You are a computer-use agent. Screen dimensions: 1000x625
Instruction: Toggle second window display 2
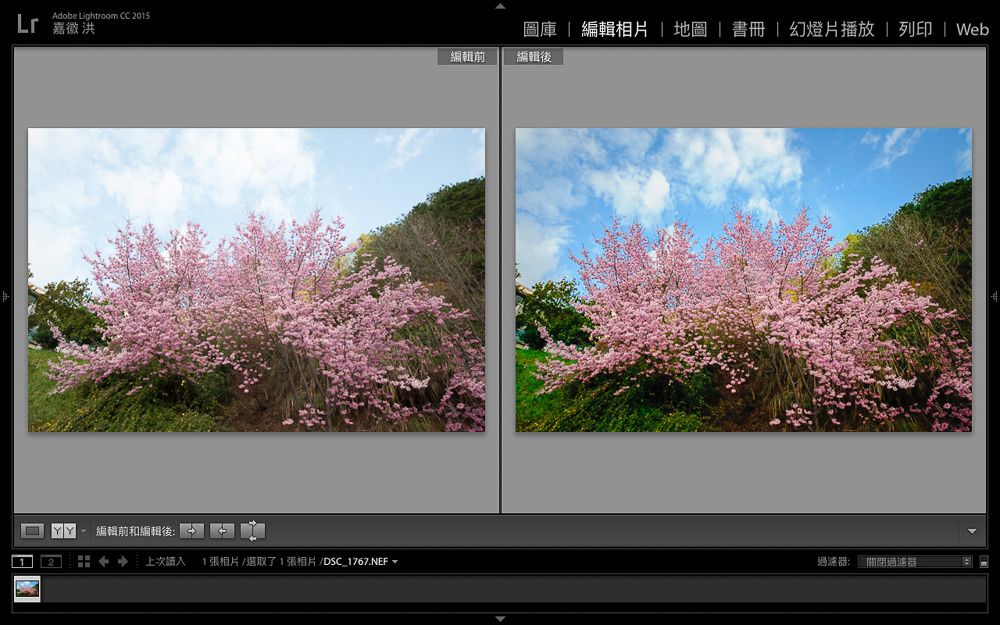51,562
